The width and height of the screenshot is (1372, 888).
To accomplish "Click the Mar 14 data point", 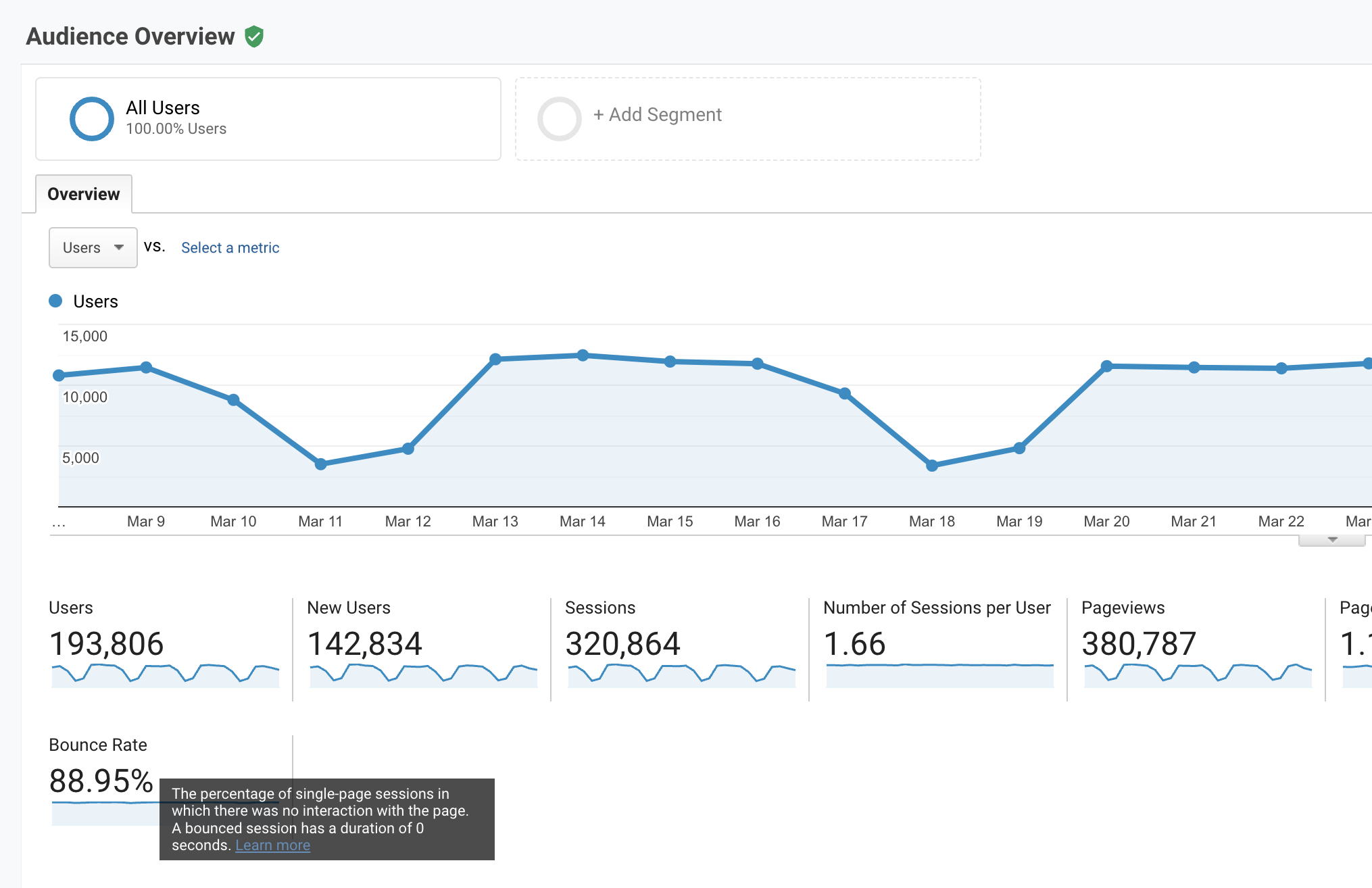I will point(583,355).
